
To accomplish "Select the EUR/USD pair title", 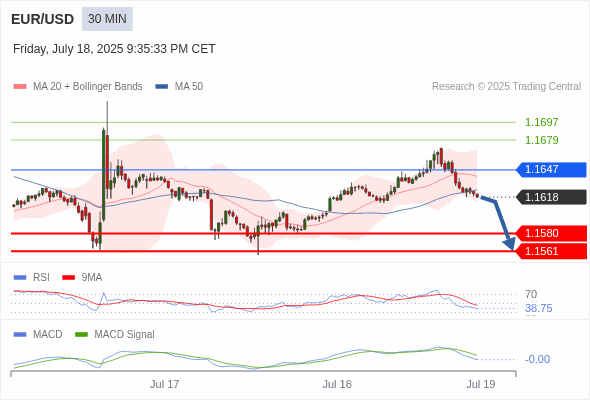I will coord(43,19).
